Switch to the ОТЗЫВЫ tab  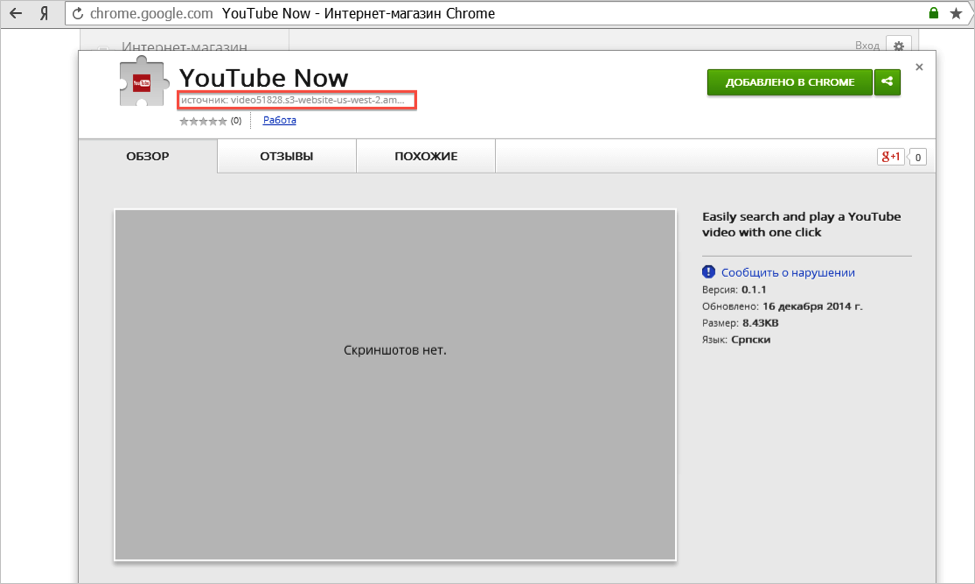pyautogui.click(x=287, y=156)
